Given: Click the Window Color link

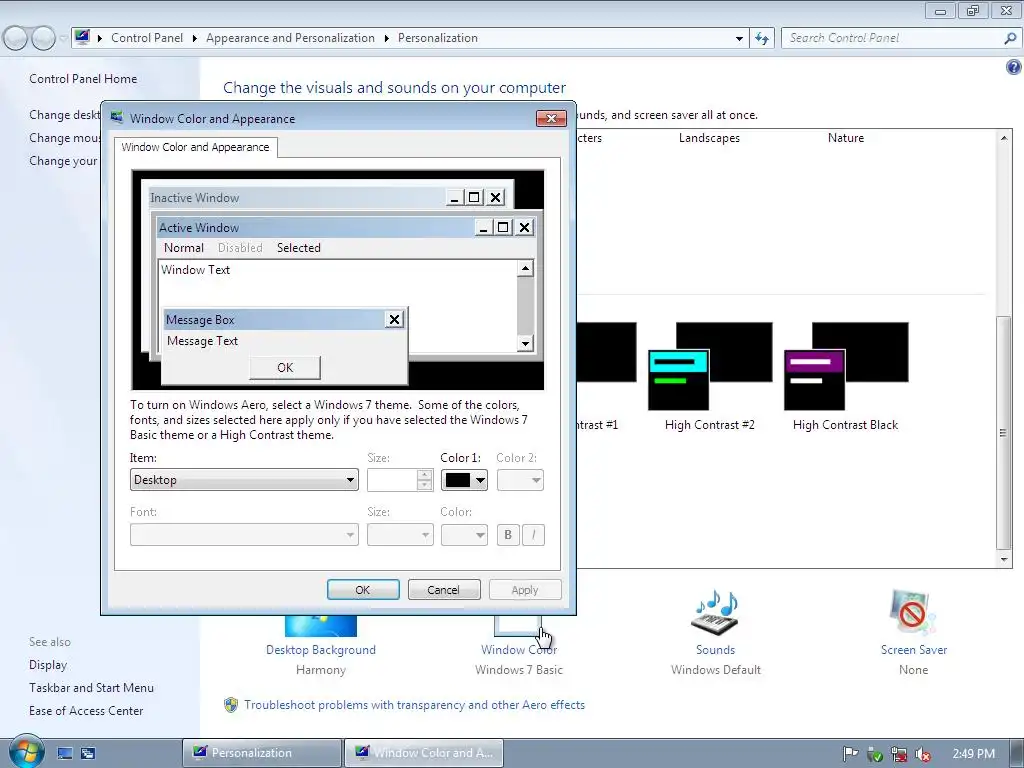Looking at the screenshot, I should point(519,650).
